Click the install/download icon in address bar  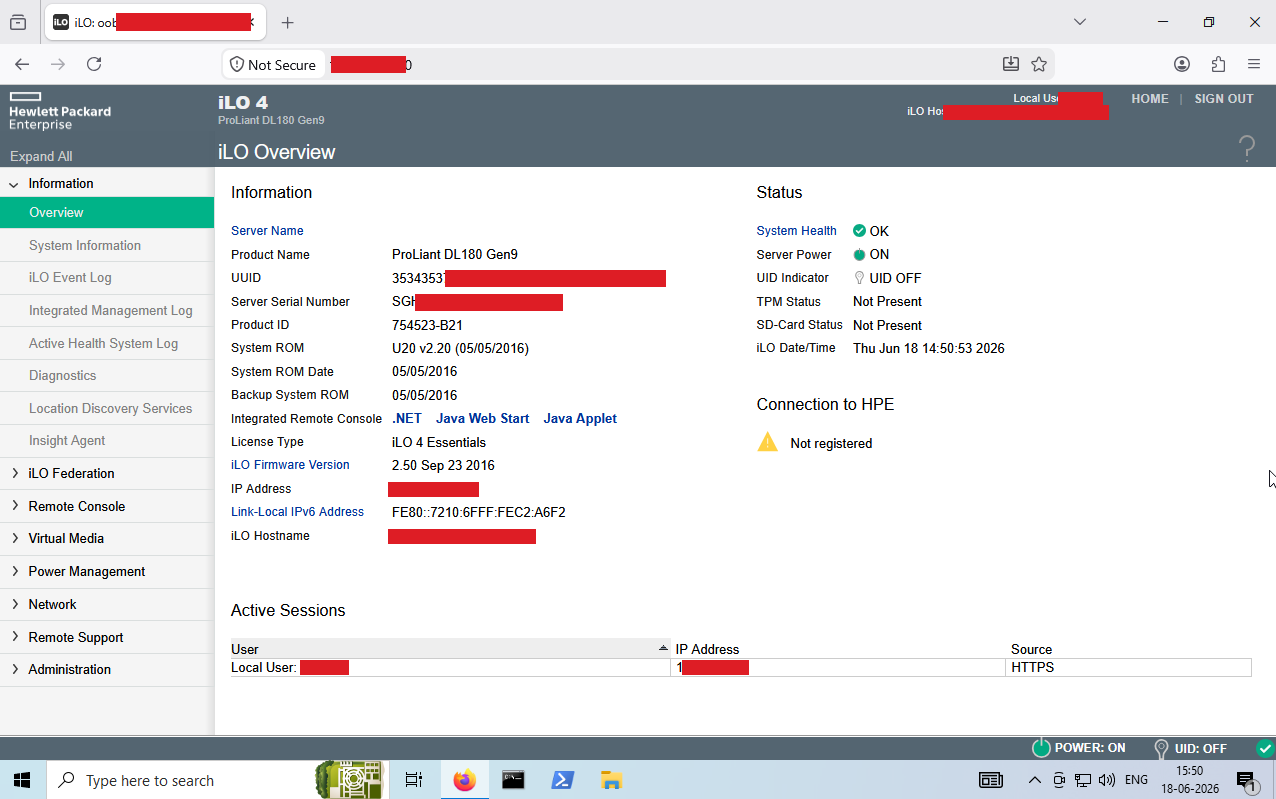coord(1011,64)
